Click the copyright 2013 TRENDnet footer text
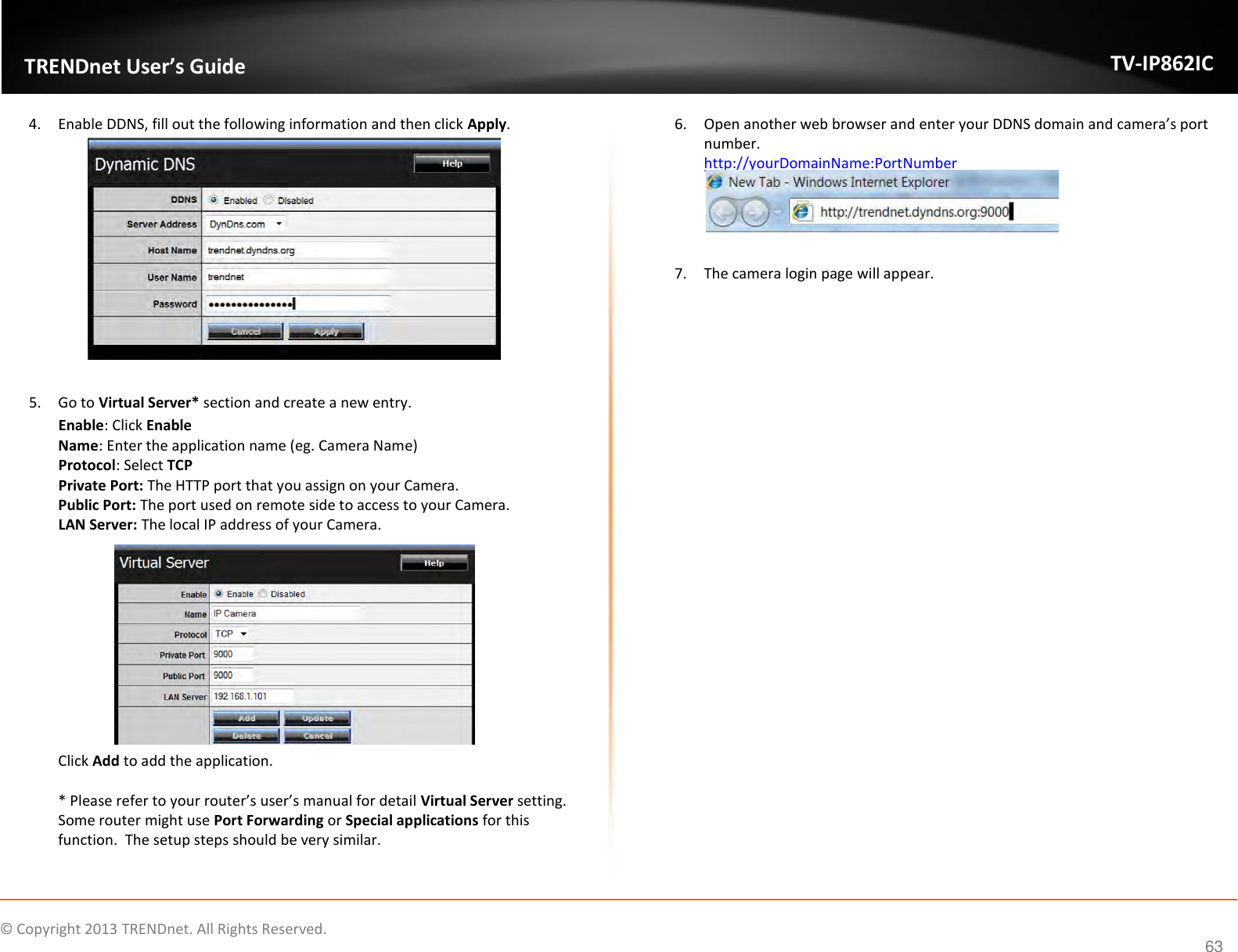Viewport: 1238px width, 952px height. [164, 929]
